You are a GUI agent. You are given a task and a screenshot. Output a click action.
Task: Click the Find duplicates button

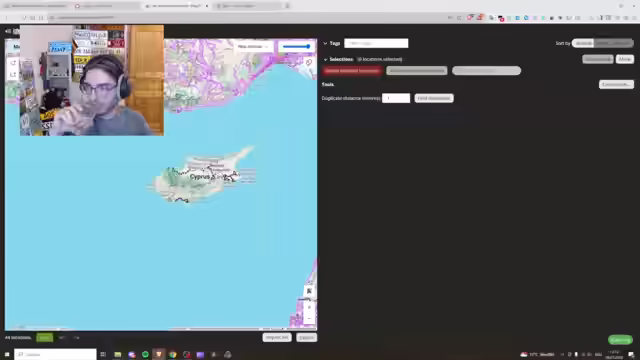(434, 98)
